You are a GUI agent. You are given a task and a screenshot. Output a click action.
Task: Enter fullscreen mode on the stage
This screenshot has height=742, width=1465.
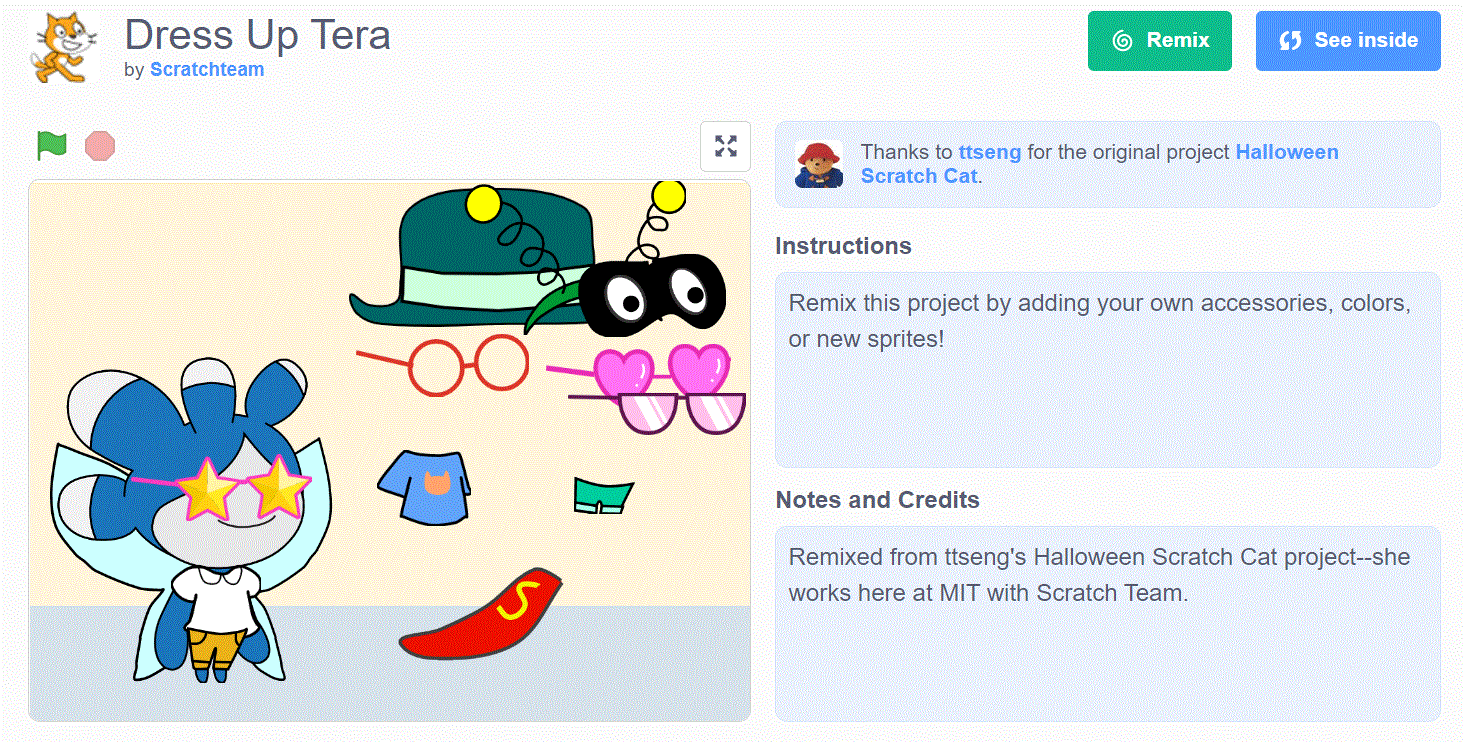(726, 146)
